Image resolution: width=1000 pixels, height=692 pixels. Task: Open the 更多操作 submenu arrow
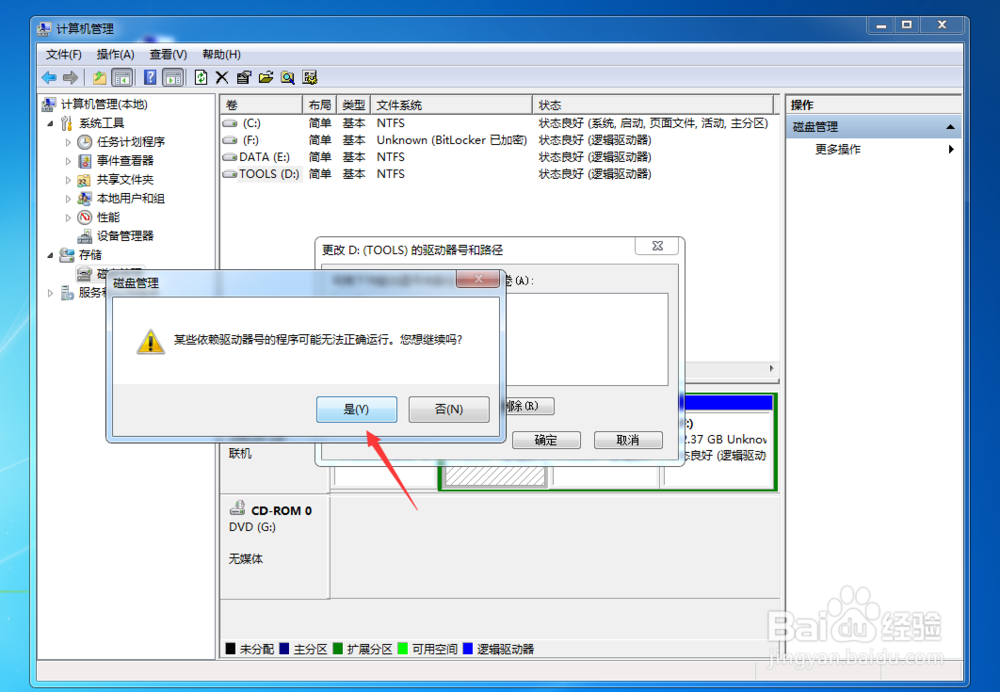[951, 149]
